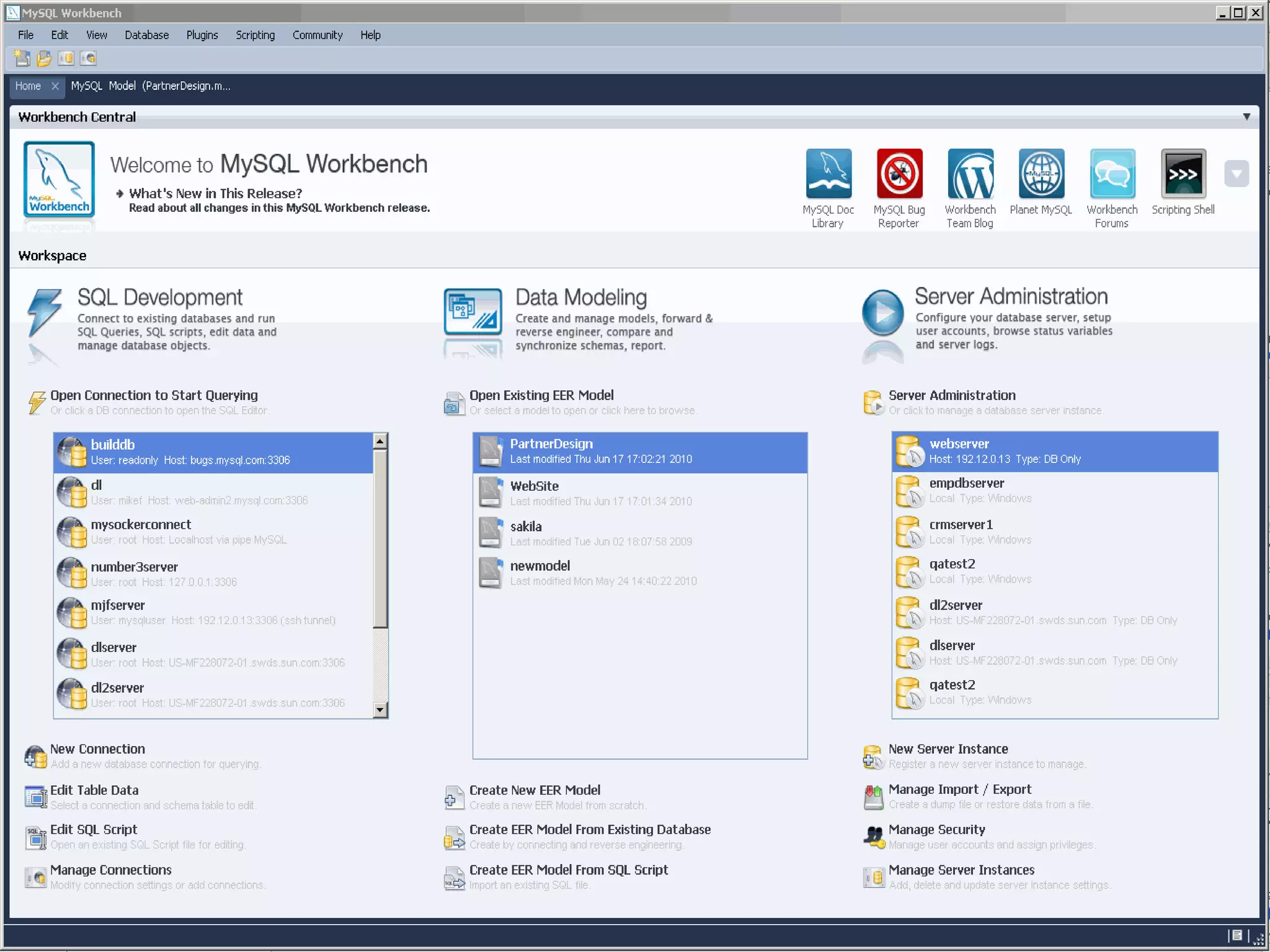Switch to MySQL Model PartnerDesign tab

151,86
